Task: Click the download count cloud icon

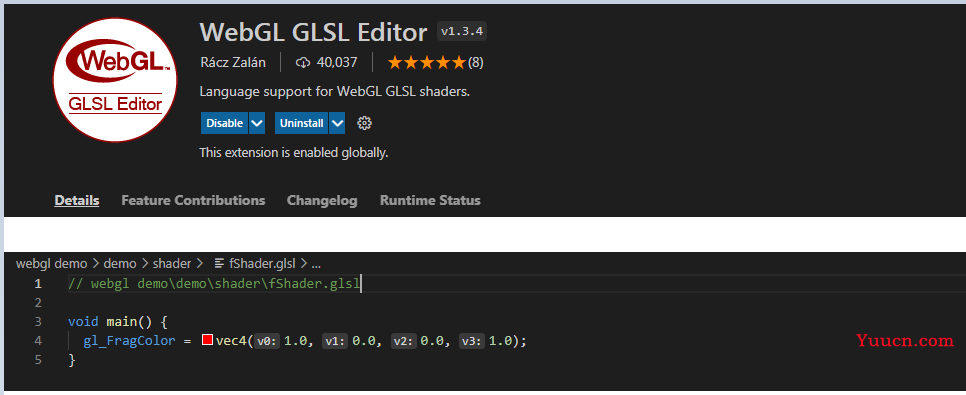Action: coord(302,62)
